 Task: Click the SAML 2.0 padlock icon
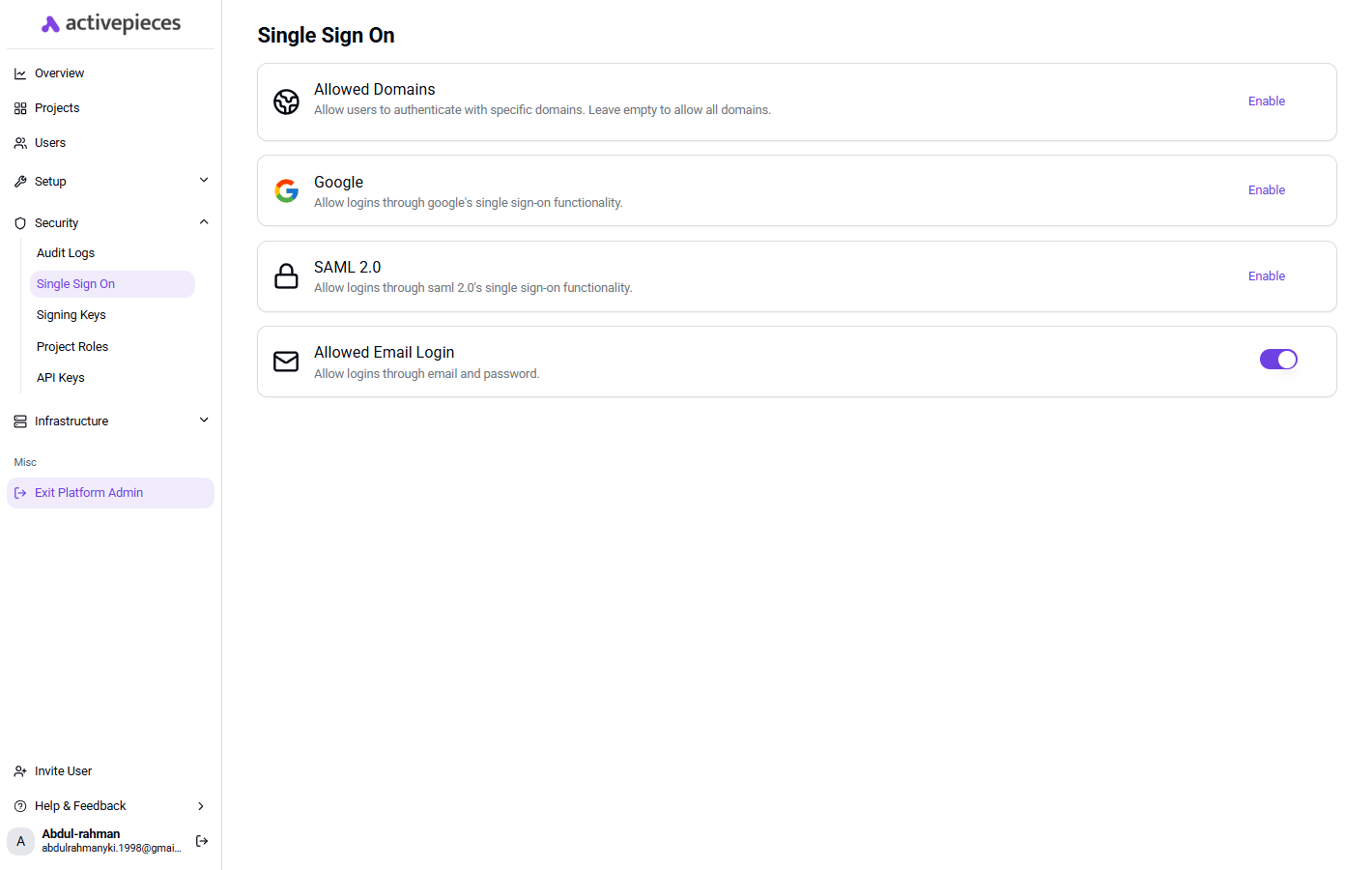286,276
